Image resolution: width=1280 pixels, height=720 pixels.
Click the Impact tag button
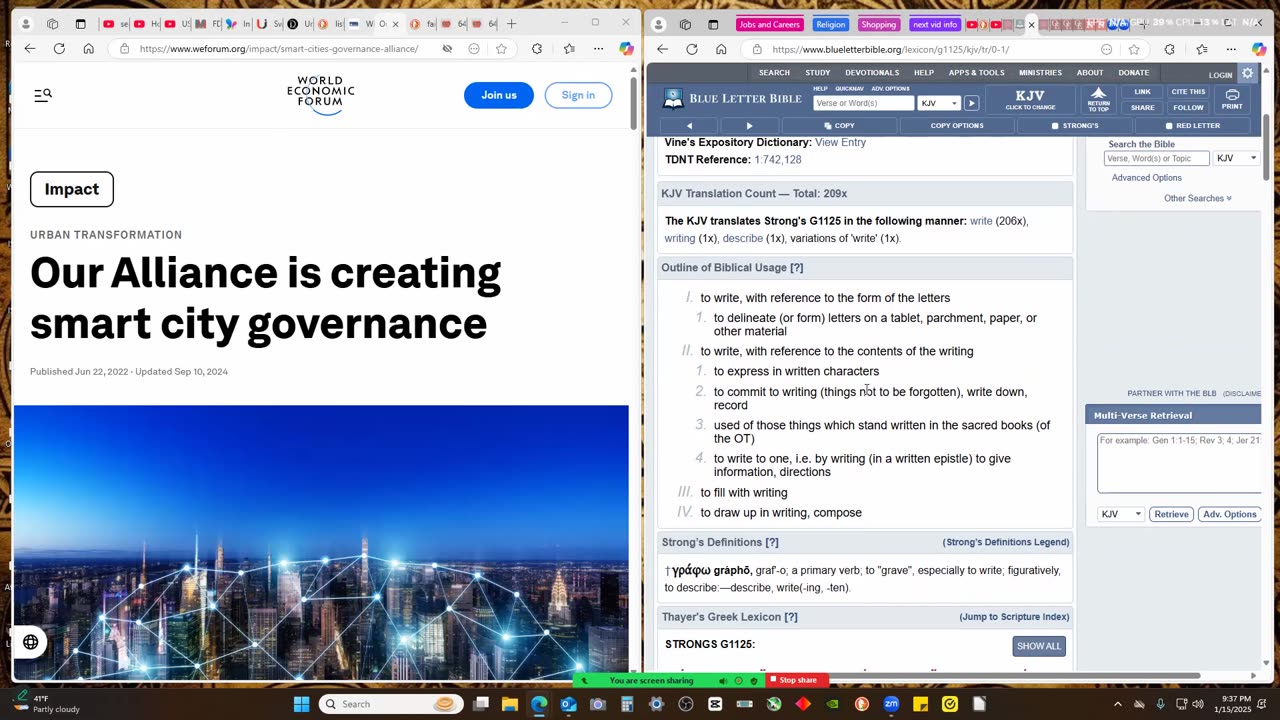(72, 189)
